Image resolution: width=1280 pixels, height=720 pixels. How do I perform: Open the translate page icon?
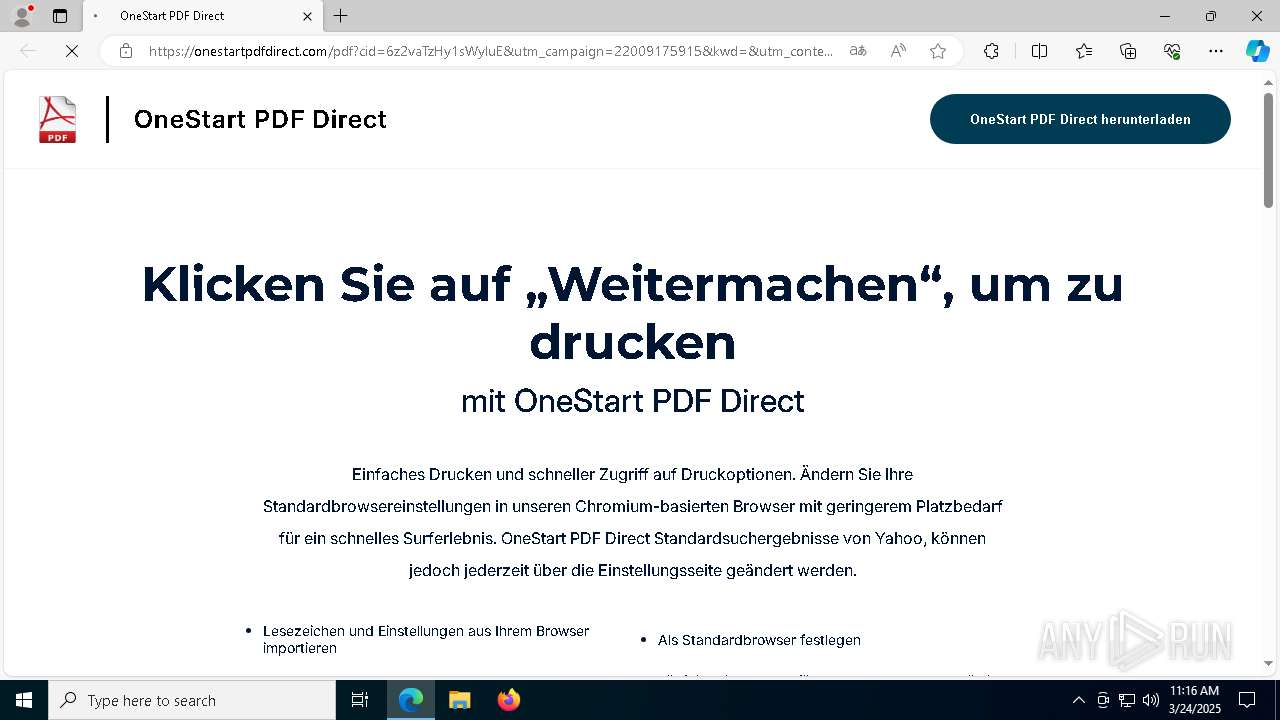click(858, 51)
